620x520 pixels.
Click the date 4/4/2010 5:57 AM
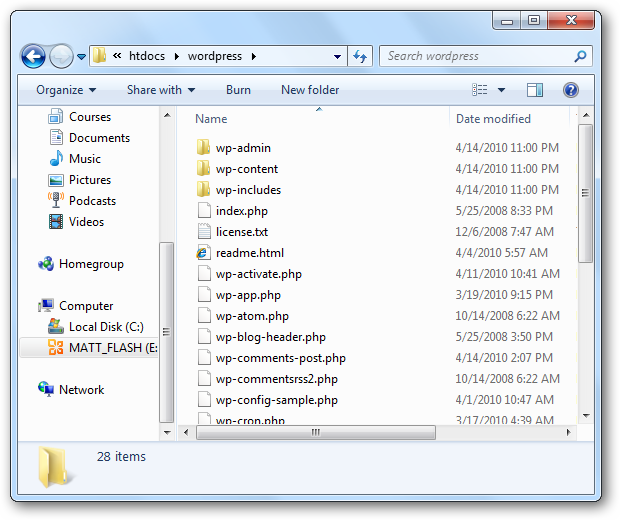501,252
